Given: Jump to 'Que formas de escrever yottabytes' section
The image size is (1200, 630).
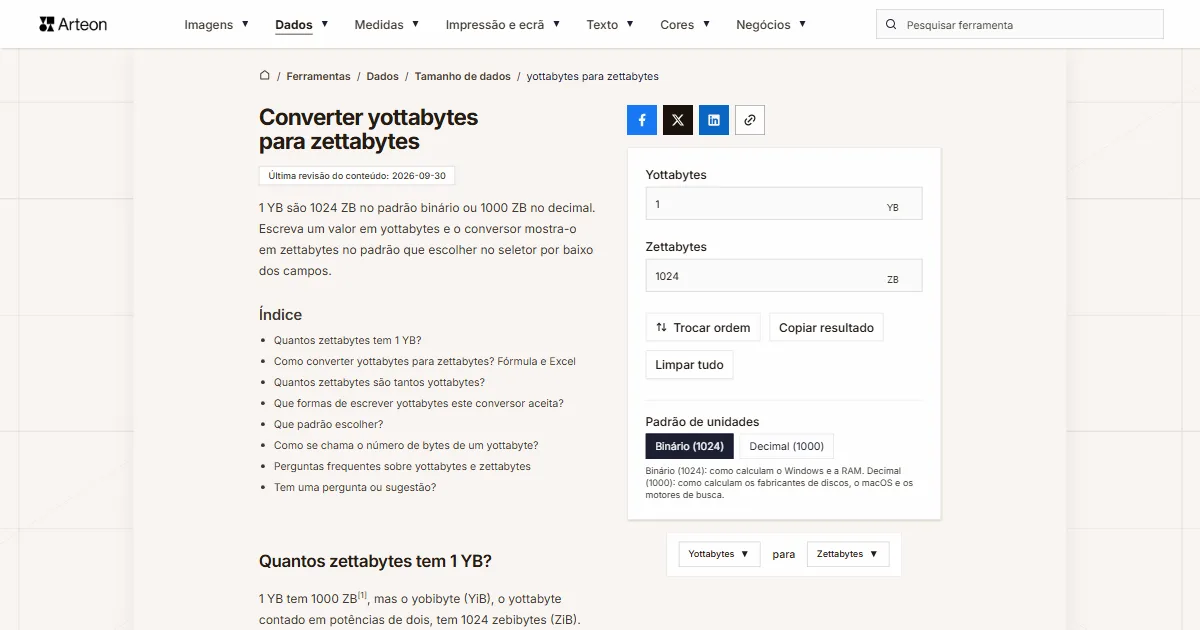Looking at the screenshot, I should [419, 403].
